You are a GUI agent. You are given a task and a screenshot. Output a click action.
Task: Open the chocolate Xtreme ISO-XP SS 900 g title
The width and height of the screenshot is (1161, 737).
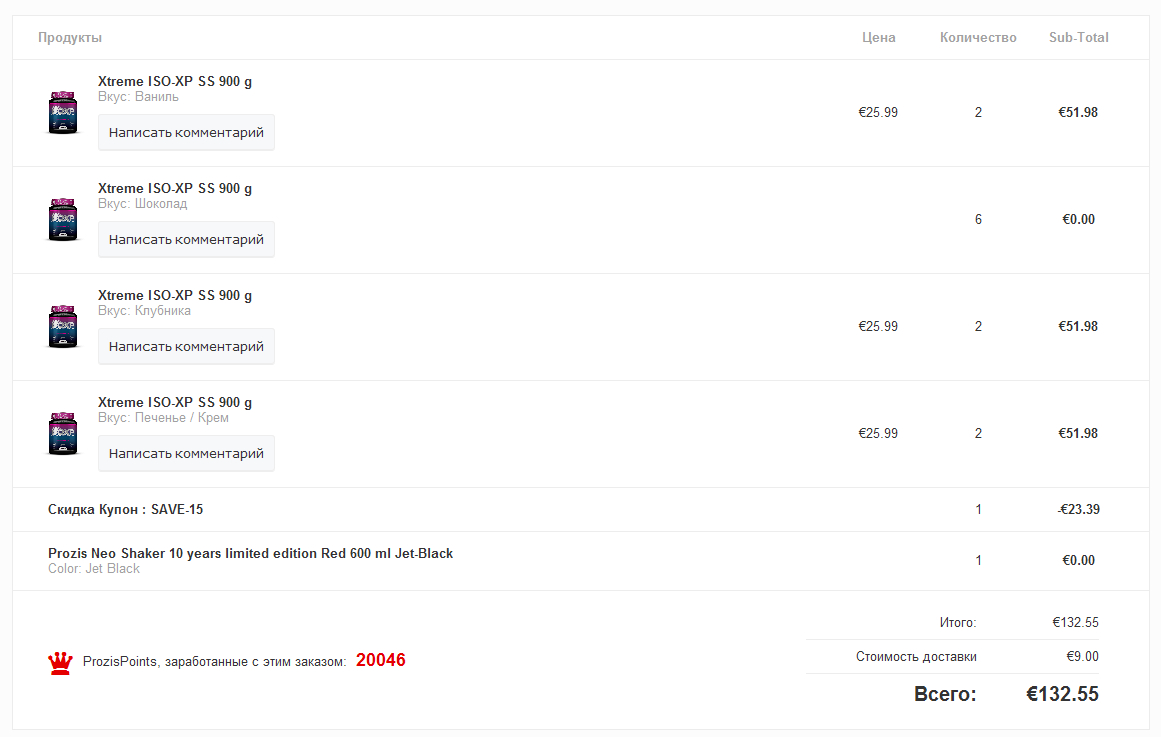[x=175, y=188]
